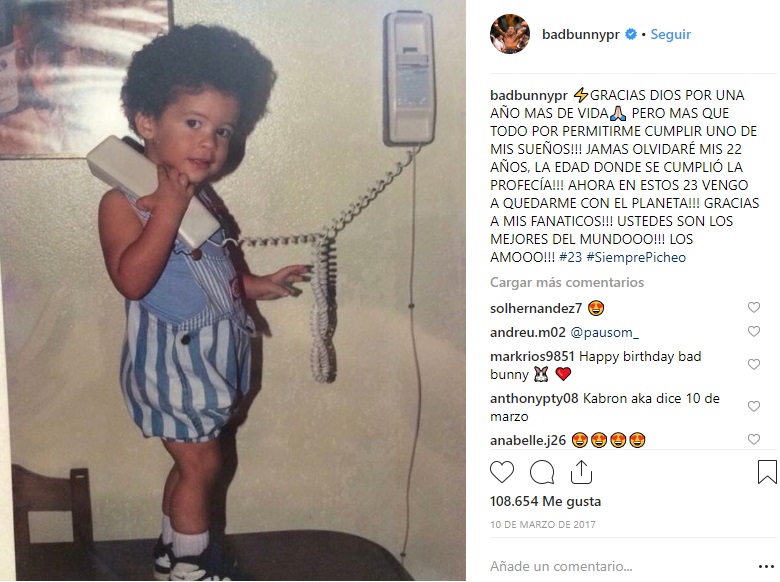Like andreu.m02's comment

tap(754, 331)
